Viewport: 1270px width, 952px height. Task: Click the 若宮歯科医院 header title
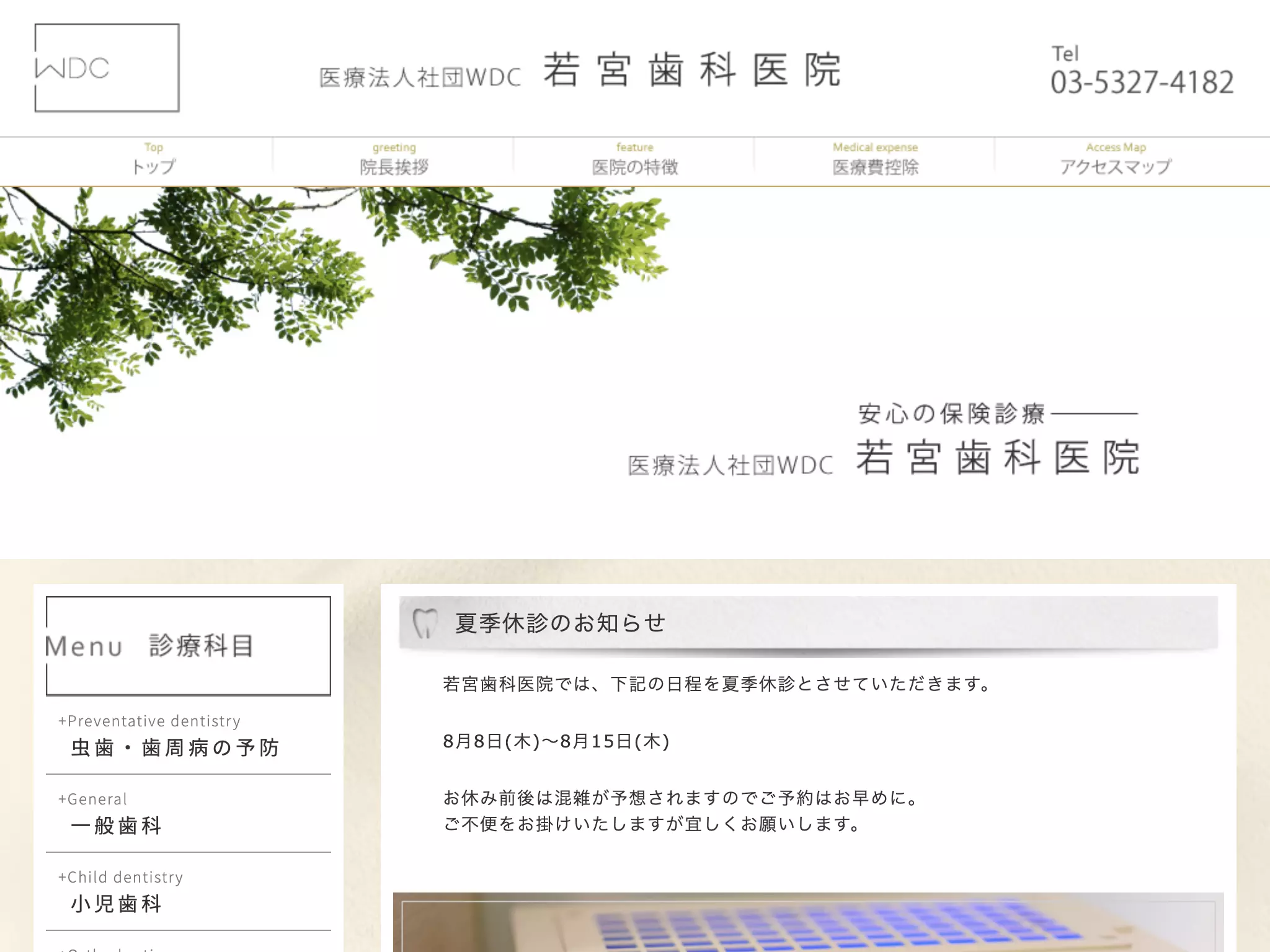point(692,69)
